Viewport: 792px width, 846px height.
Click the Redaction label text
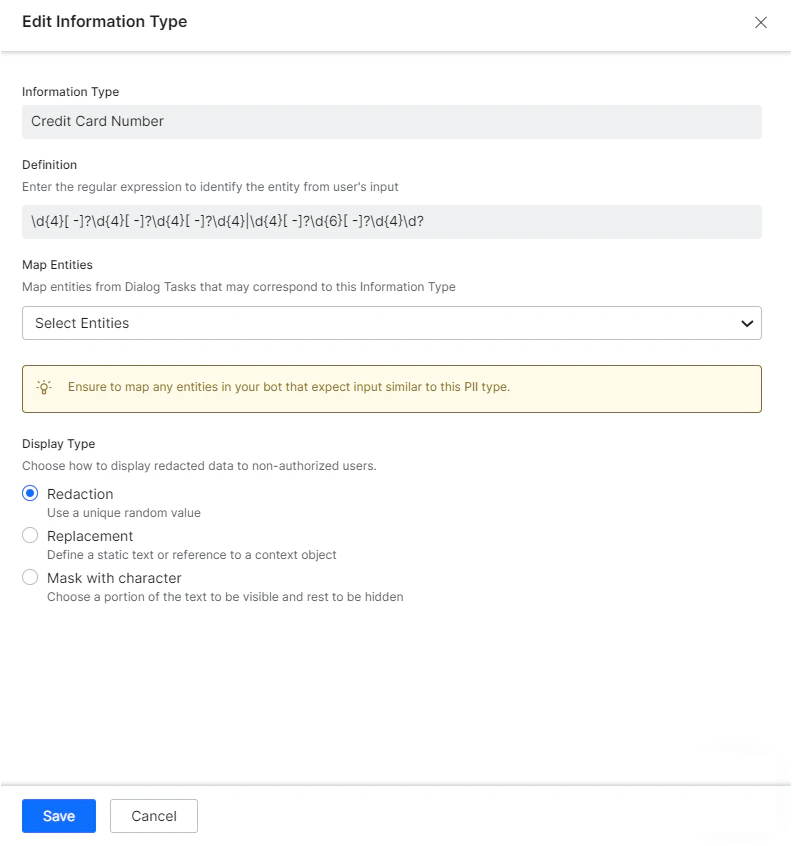pos(79,493)
